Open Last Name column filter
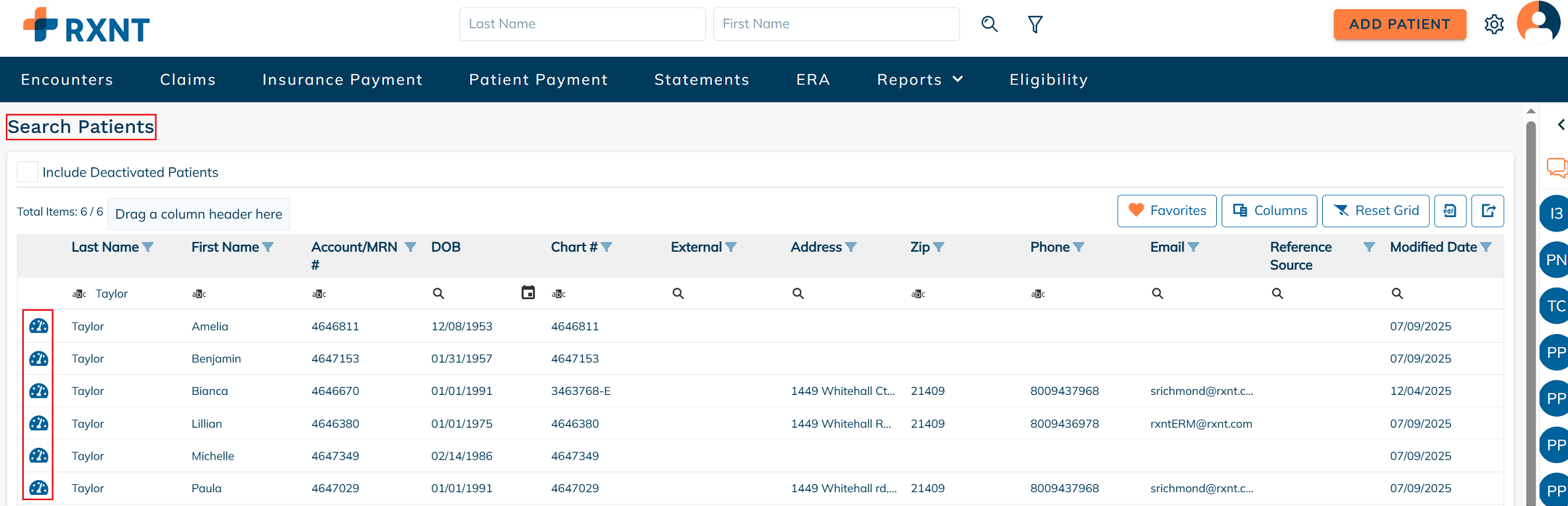The width and height of the screenshot is (1568, 506). click(x=148, y=247)
